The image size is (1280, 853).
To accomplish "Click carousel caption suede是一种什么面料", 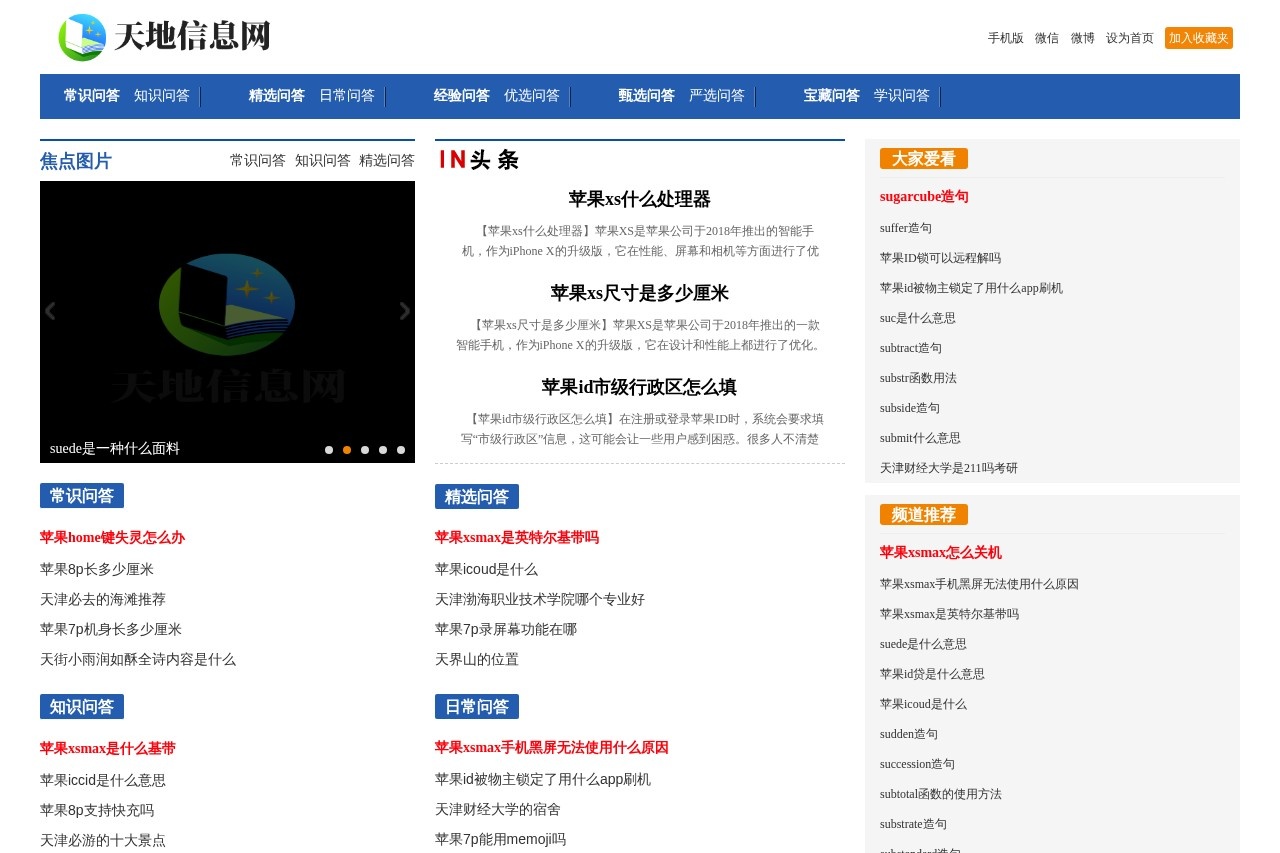I will pos(115,449).
